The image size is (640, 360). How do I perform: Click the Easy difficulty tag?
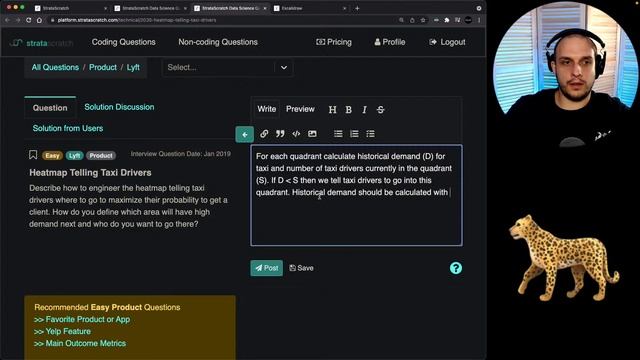pyautogui.click(x=52, y=156)
